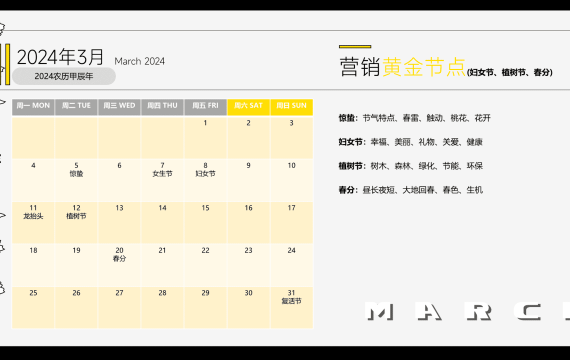Click calendar date 10
The image size is (570, 360).
point(292,165)
